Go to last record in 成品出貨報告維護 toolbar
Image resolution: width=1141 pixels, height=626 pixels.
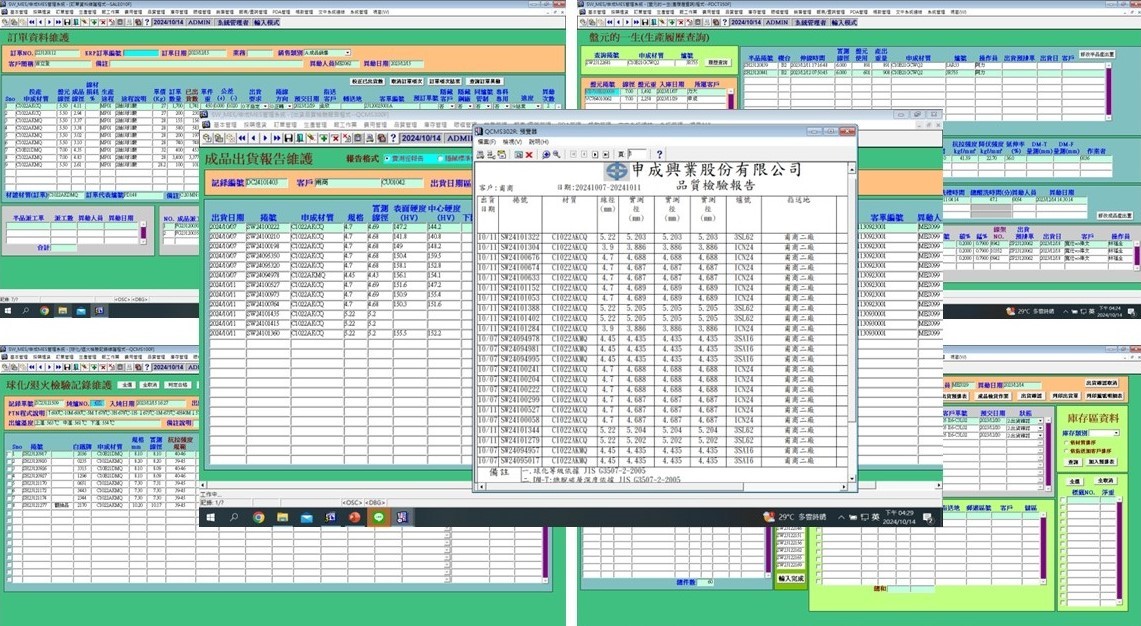tap(277, 138)
